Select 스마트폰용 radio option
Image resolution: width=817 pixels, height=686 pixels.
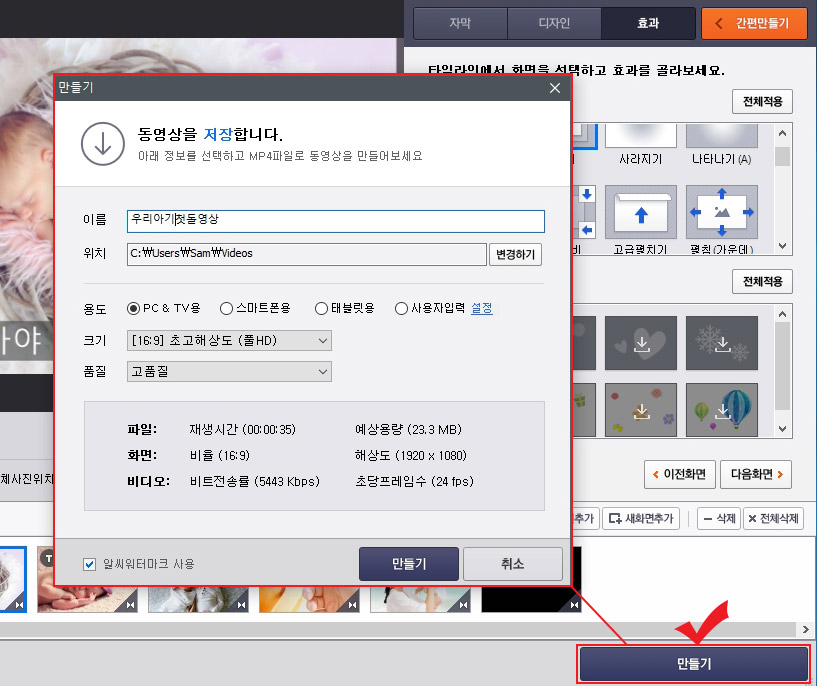pos(226,308)
